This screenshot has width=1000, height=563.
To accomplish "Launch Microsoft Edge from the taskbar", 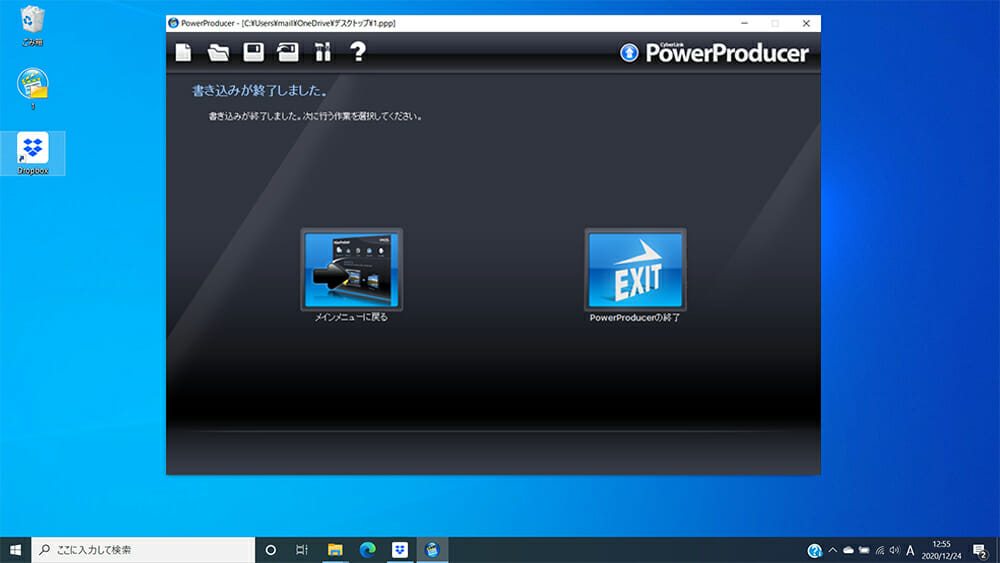I will point(367,550).
